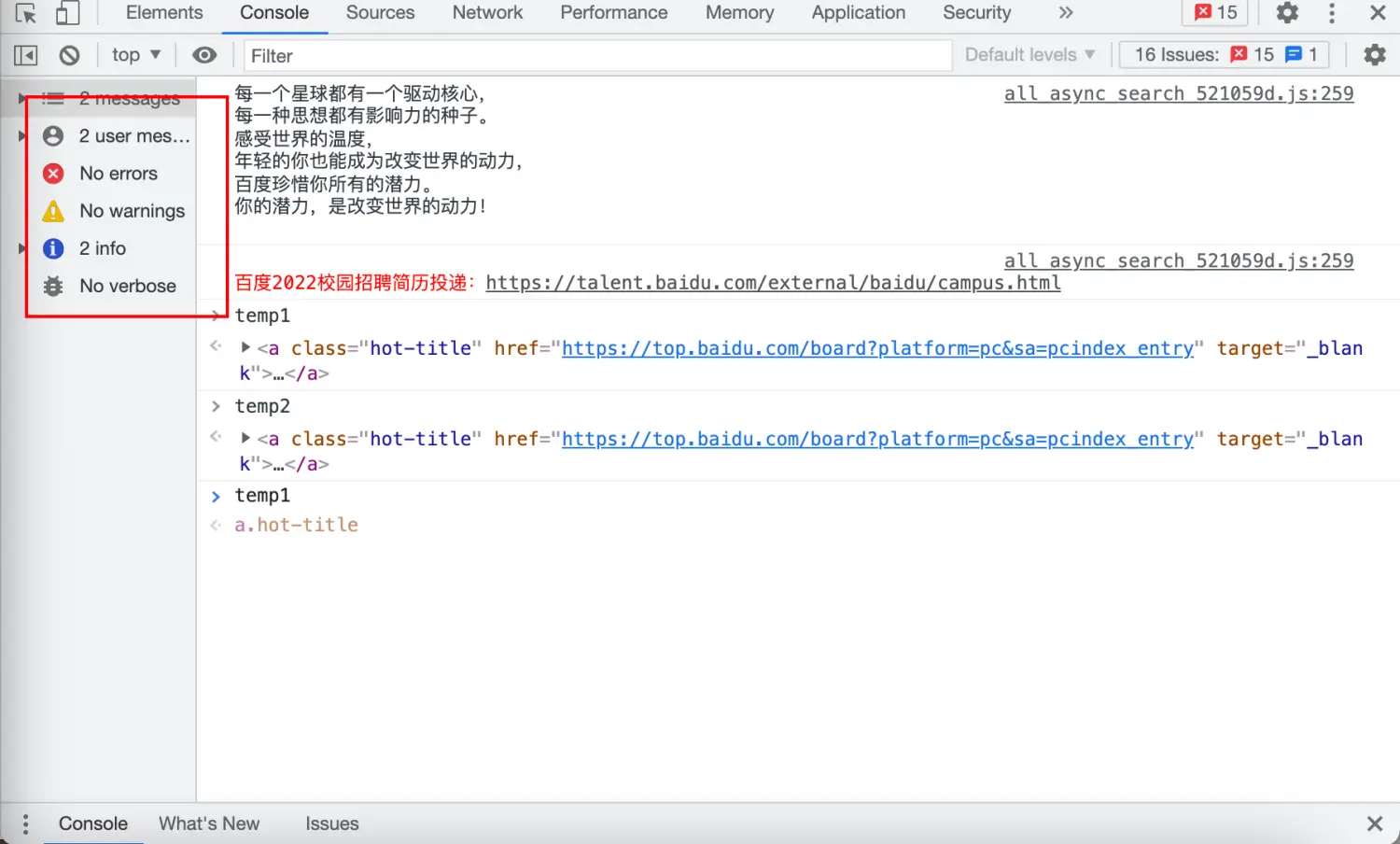Click the temp2 console input entry
Screen dimensions: 1400x844
point(262,406)
